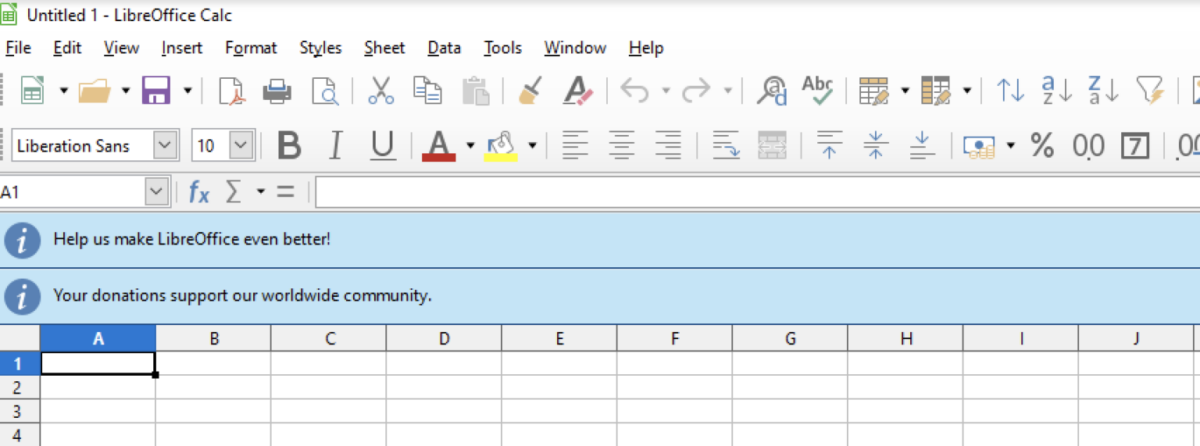The height and width of the screenshot is (446, 1200).
Task: Sort descending Z to A
Action: point(1104,91)
